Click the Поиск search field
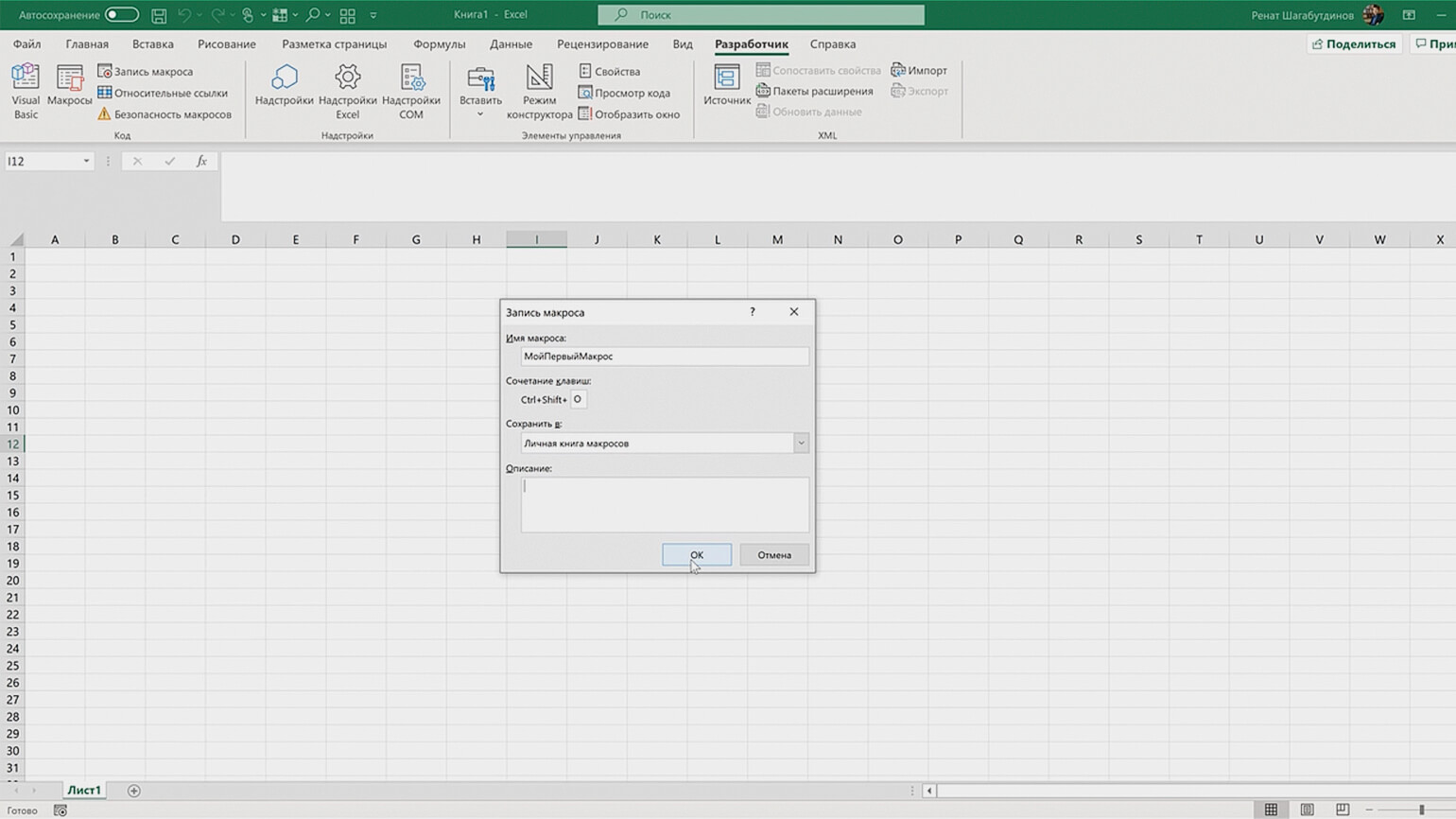 tap(761, 15)
